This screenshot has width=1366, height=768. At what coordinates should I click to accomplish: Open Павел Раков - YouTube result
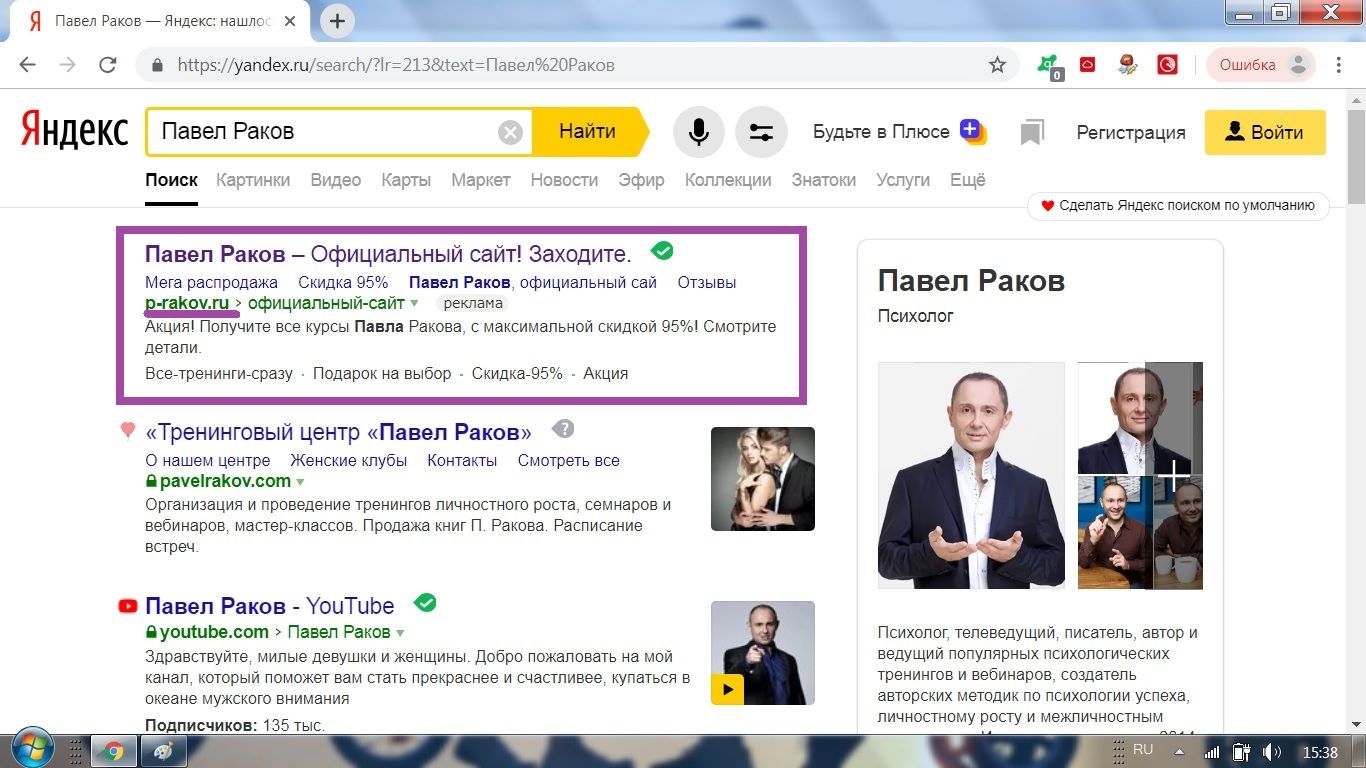[270, 606]
